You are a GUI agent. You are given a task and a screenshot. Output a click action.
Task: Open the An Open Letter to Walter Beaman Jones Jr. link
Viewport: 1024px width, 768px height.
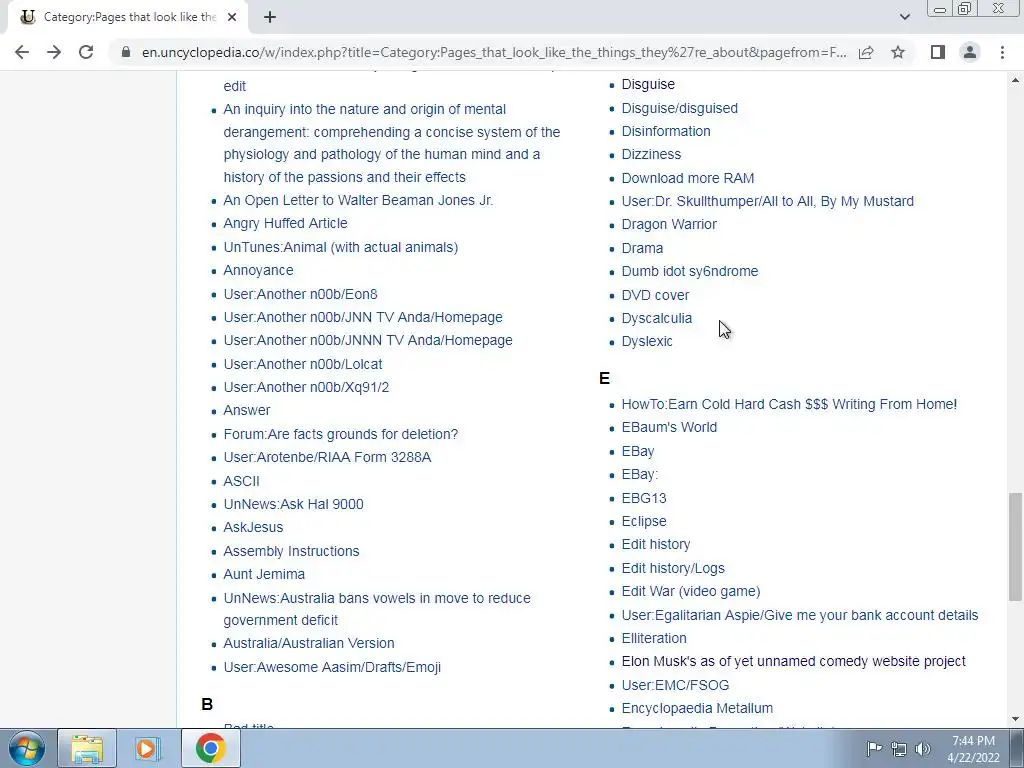click(x=358, y=200)
